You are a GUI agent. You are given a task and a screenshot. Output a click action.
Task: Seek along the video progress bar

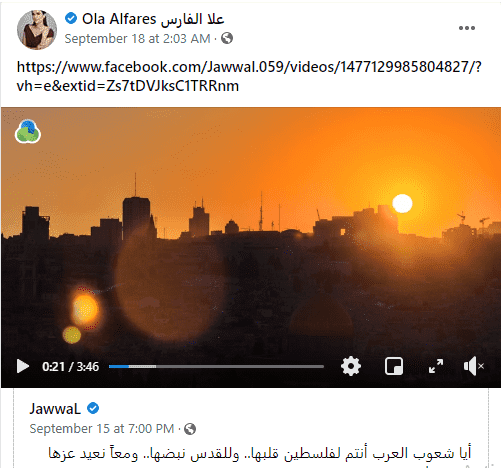pos(217,368)
